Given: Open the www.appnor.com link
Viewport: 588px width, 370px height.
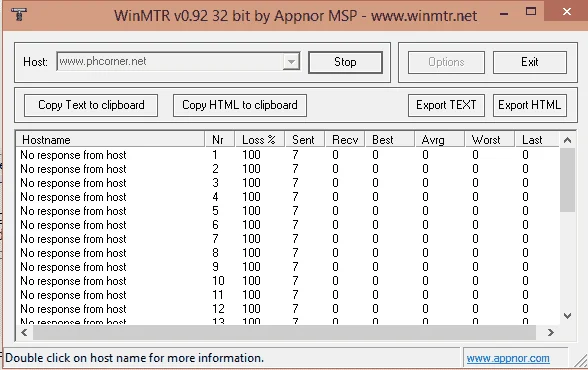Looking at the screenshot, I should (508, 358).
